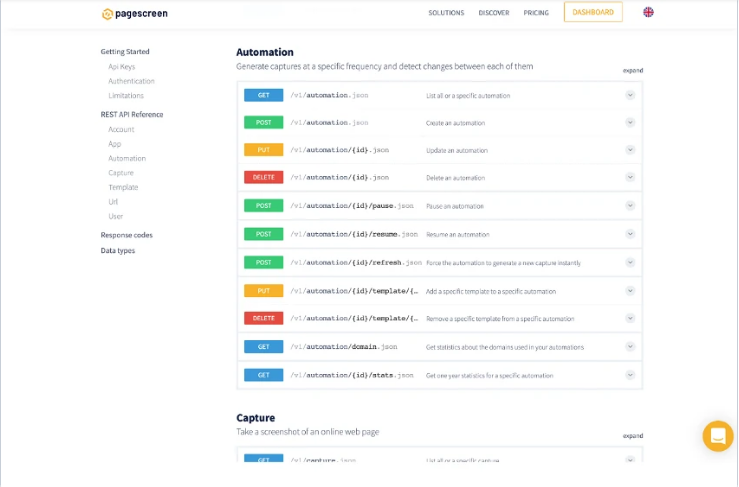739x487 pixels.
Task: Go to the Pricing page
Action: 536,13
